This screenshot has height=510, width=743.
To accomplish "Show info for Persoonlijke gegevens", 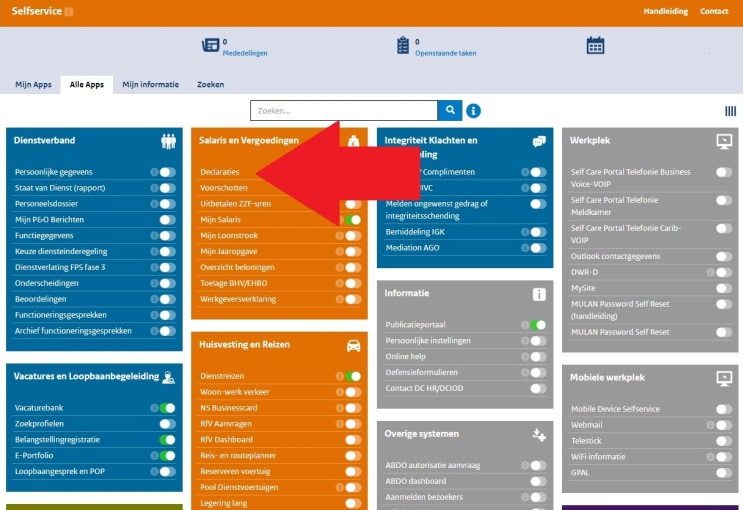I will click(x=154, y=172).
